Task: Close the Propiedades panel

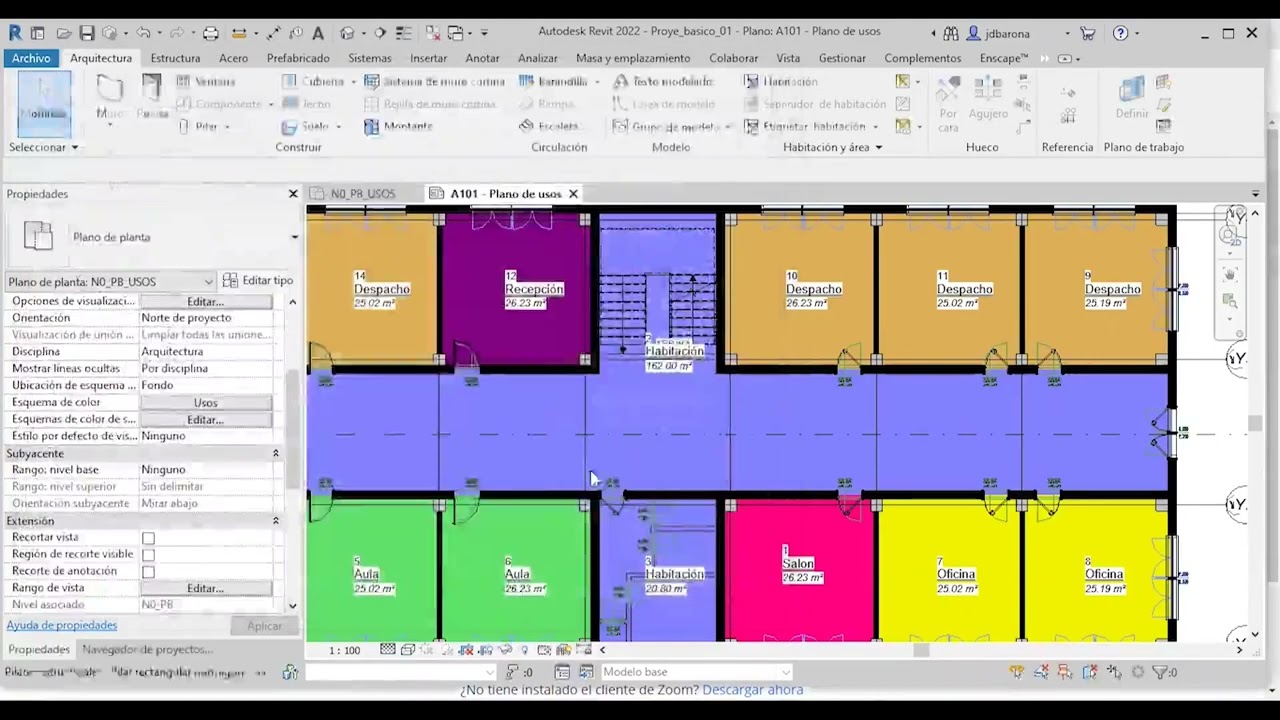Action: [293, 194]
